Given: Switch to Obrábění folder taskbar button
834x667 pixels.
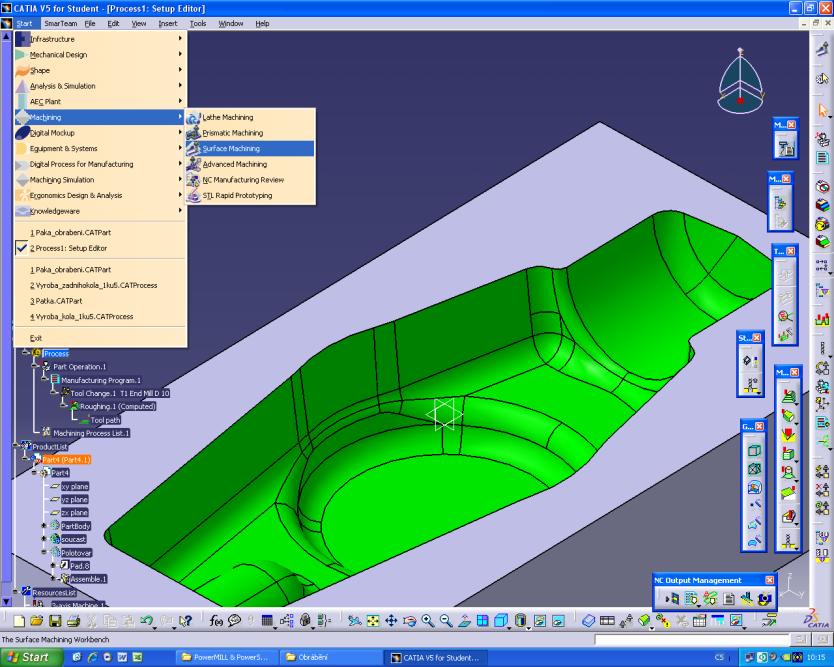Looking at the screenshot, I should tap(330, 657).
